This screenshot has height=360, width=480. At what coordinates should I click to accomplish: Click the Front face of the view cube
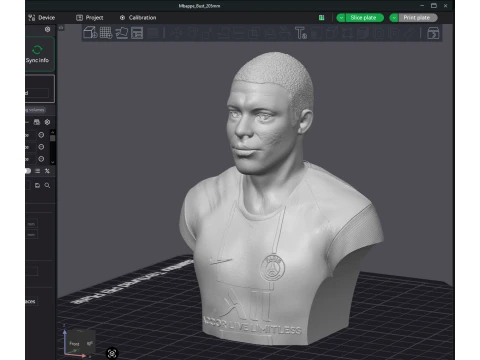pos(75,343)
